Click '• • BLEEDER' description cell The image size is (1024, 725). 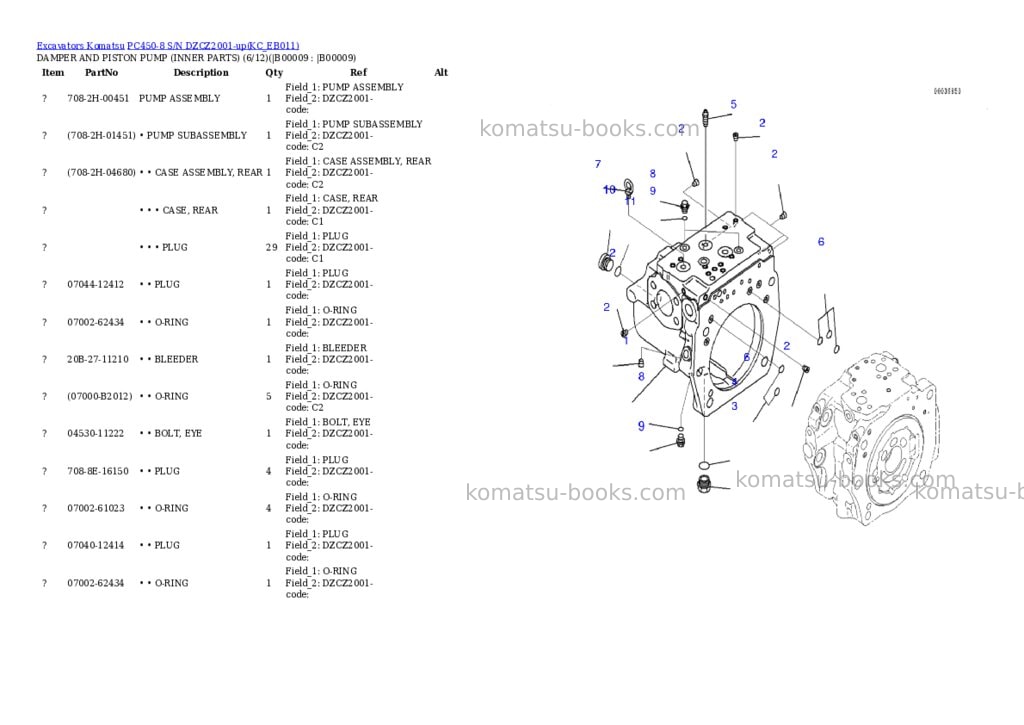click(168, 359)
